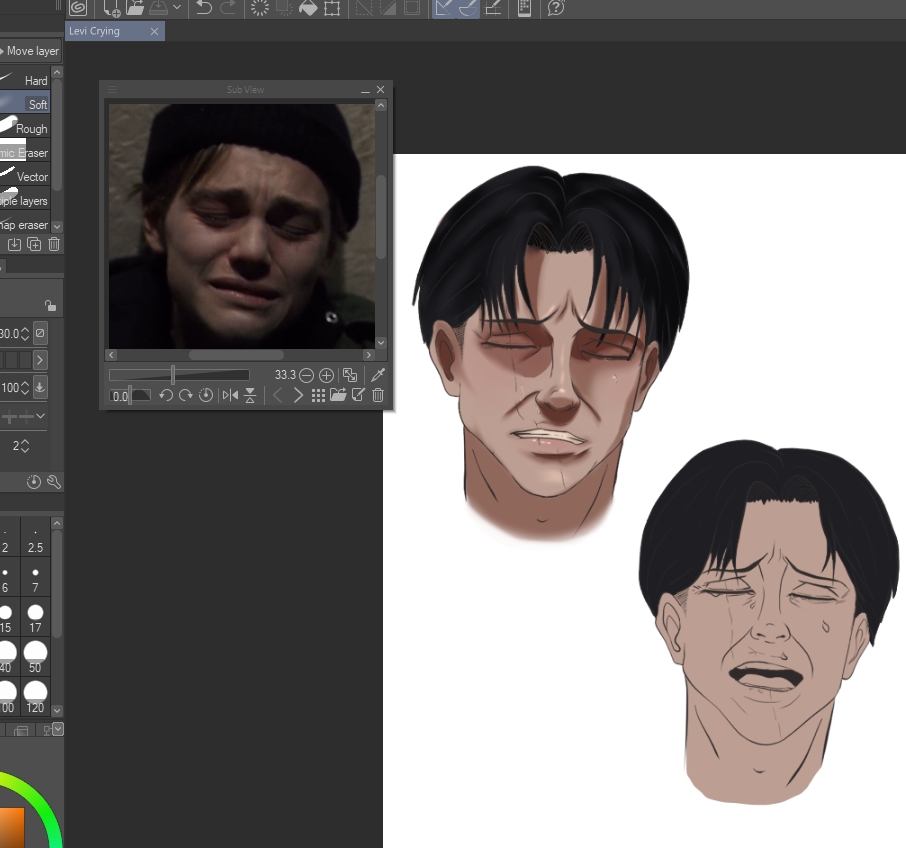Open the stabilization dropdown chevron
Screen dimensions: 906x848
coord(41,416)
